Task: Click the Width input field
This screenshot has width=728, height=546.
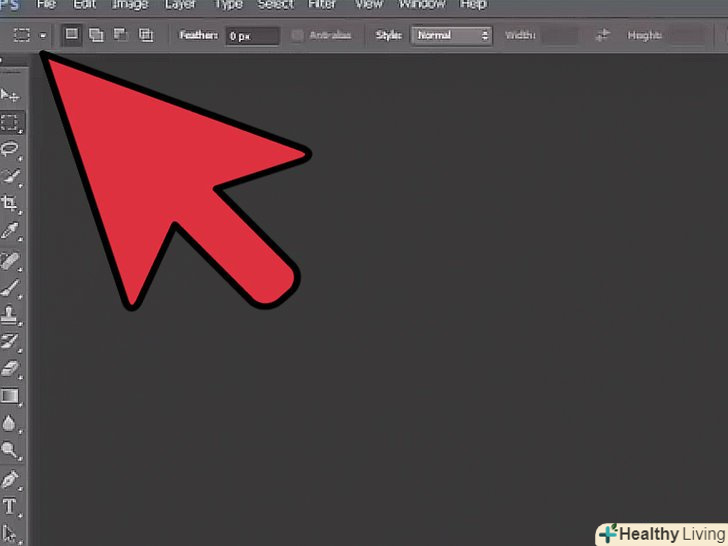Action: [560, 35]
